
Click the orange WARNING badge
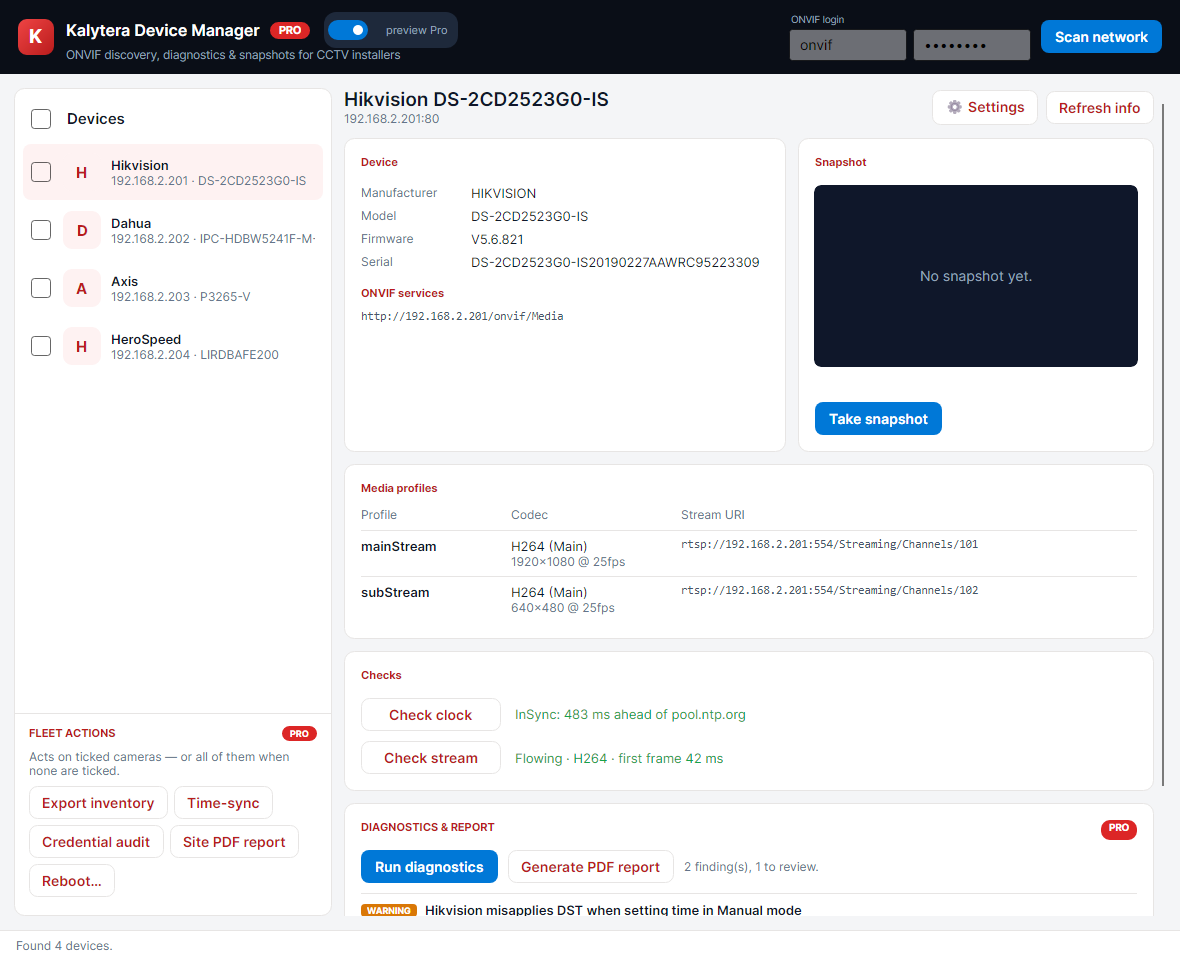coord(388,910)
